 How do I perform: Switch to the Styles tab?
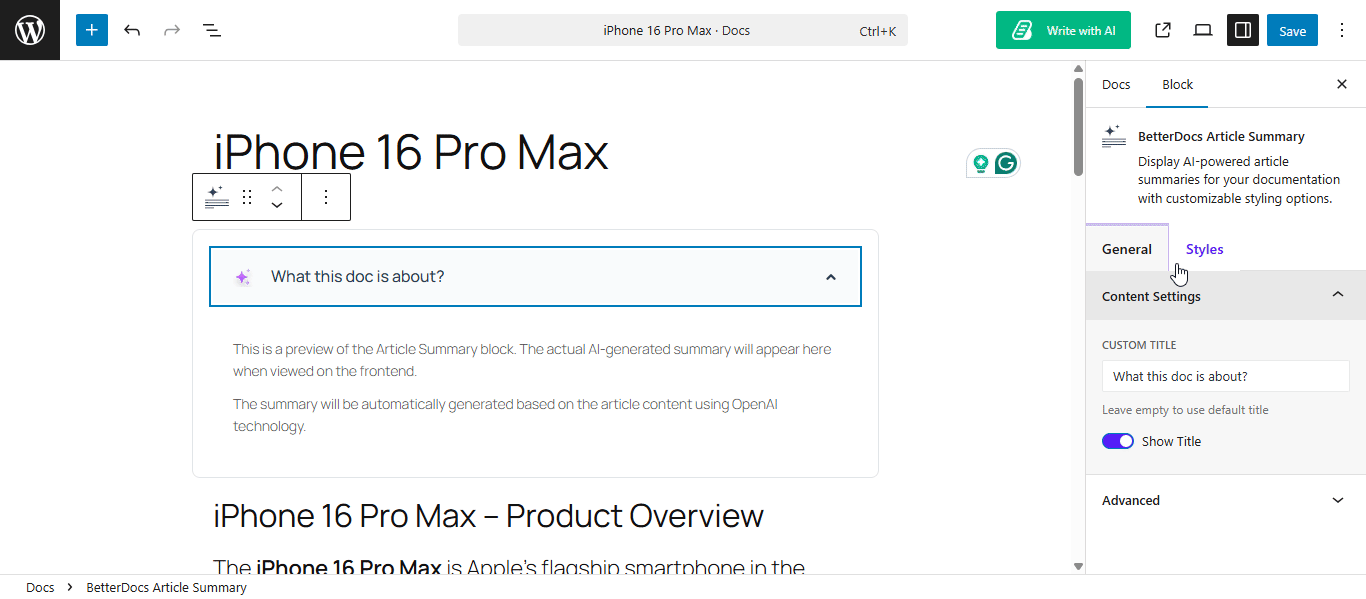[1204, 249]
